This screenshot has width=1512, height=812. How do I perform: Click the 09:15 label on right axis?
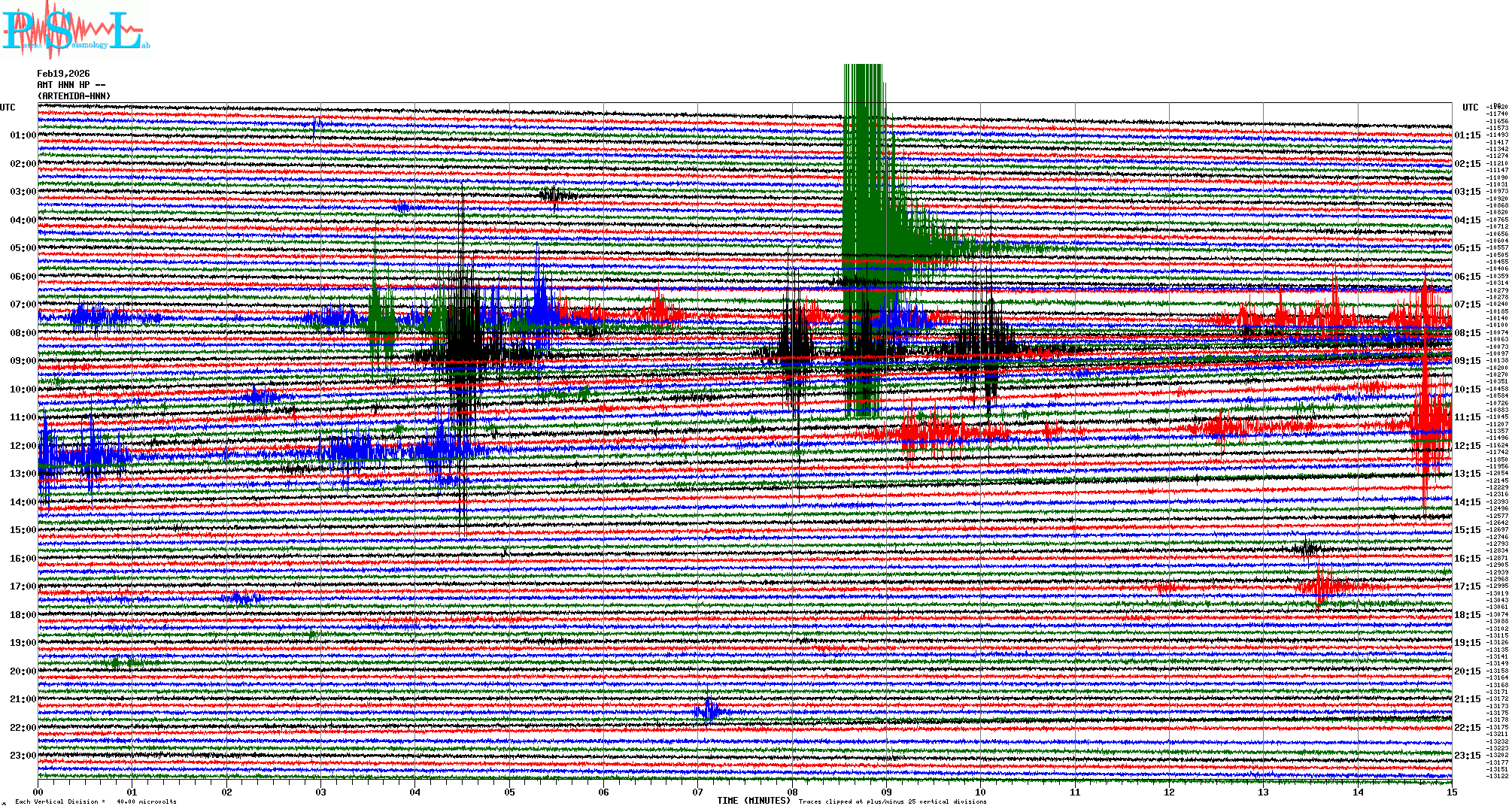coord(1467,361)
